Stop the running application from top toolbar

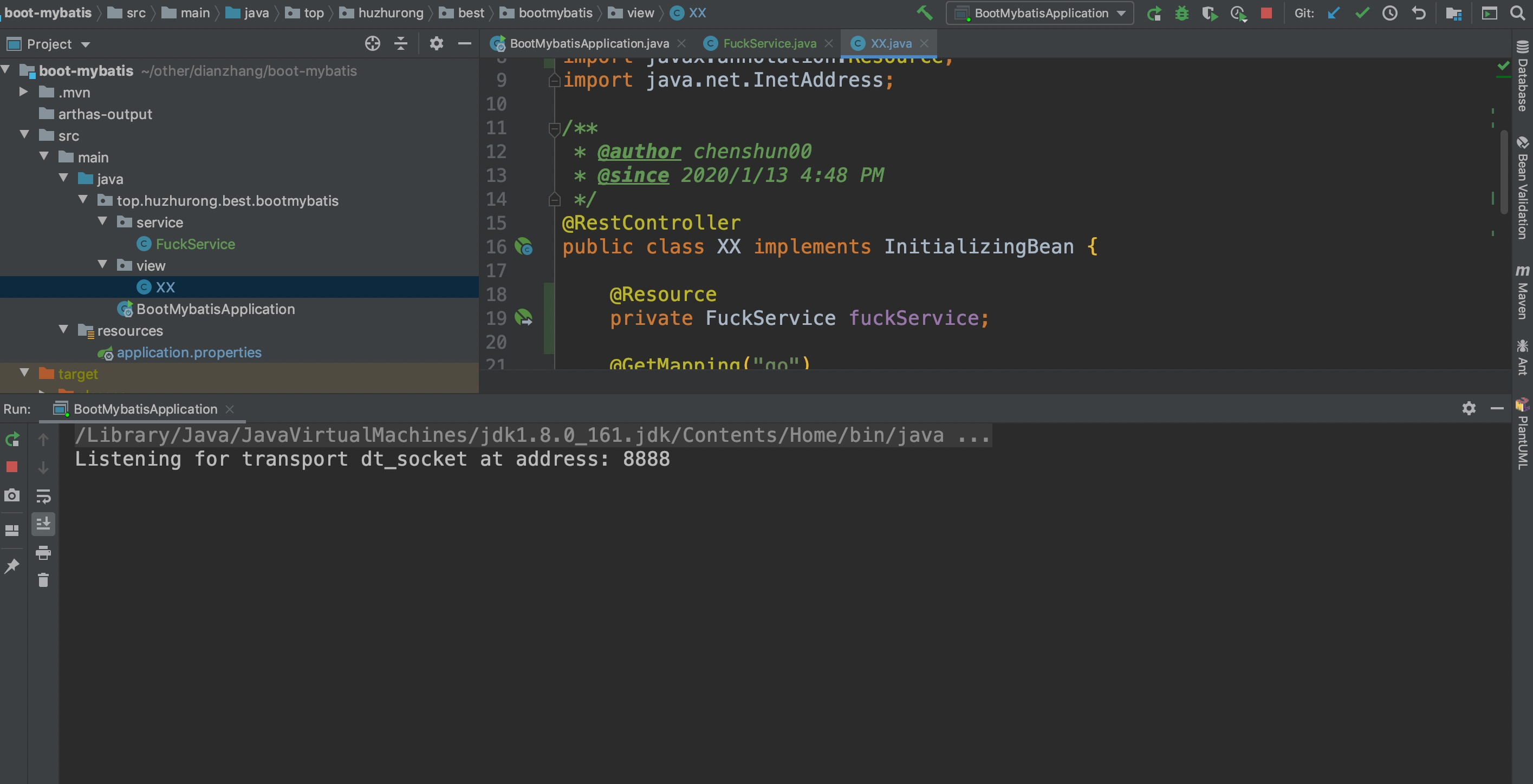[1266, 13]
